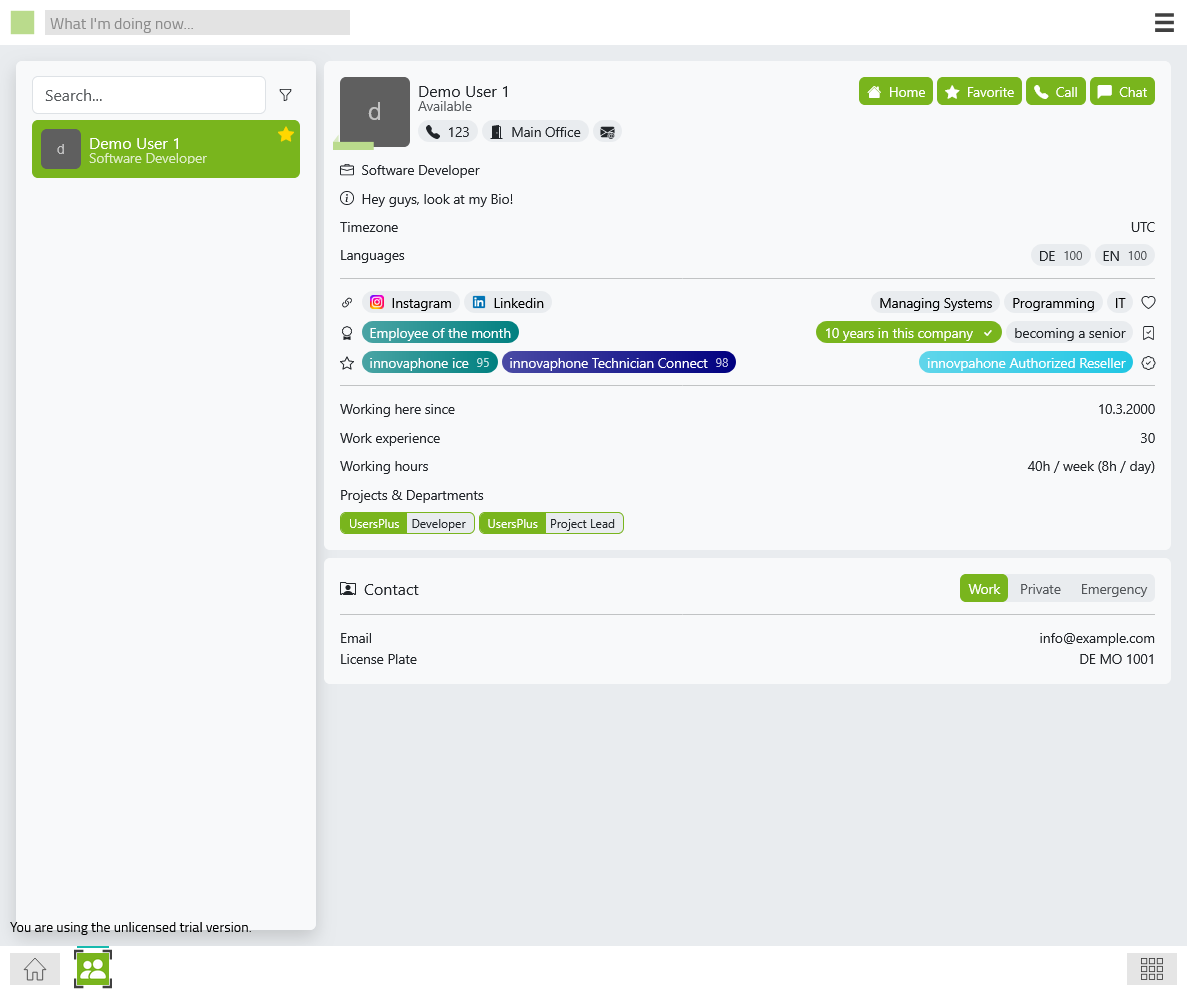Open the Instagram profile link

coord(410,303)
